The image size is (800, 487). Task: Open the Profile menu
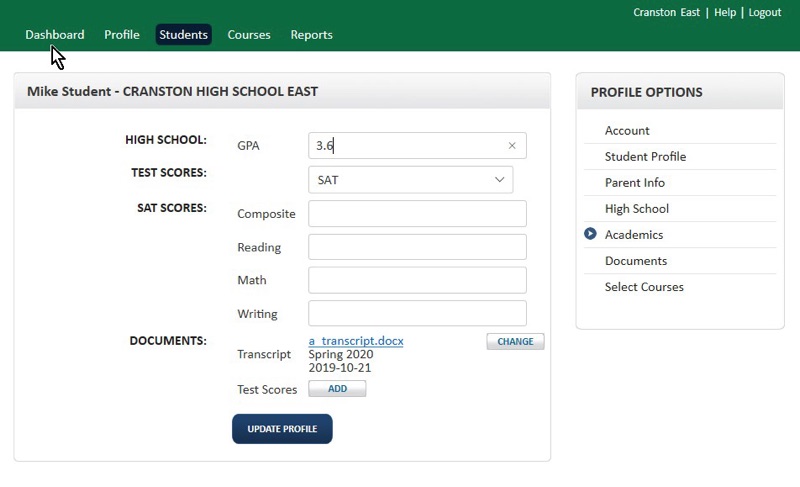click(122, 35)
